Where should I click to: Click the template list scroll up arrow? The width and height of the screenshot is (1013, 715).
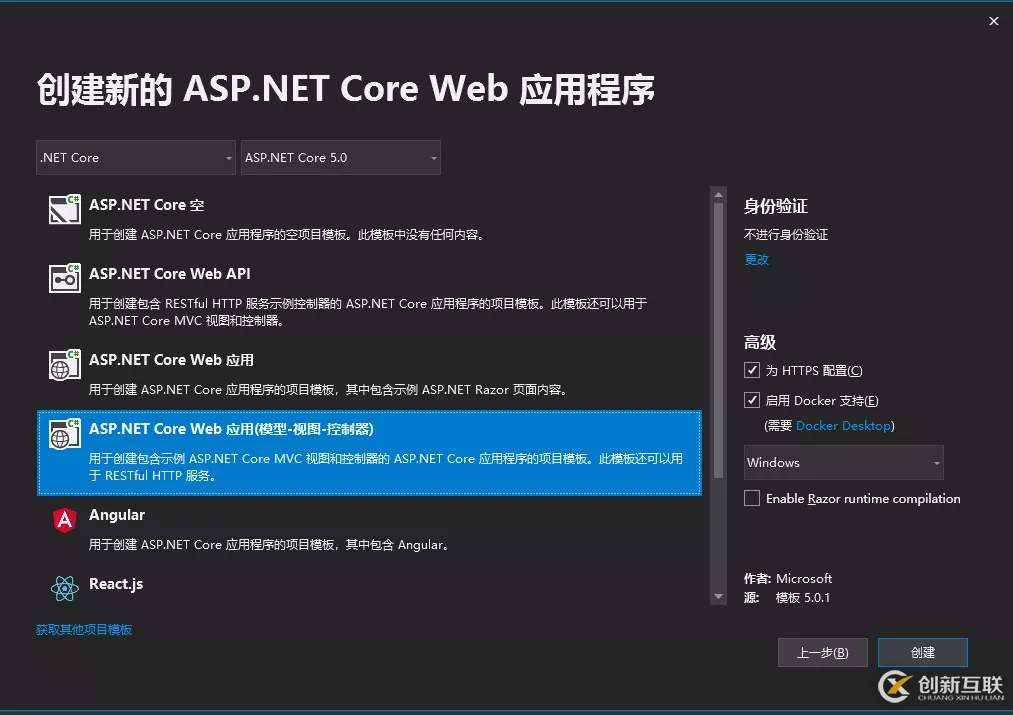pyautogui.click(x=718, y=194)
